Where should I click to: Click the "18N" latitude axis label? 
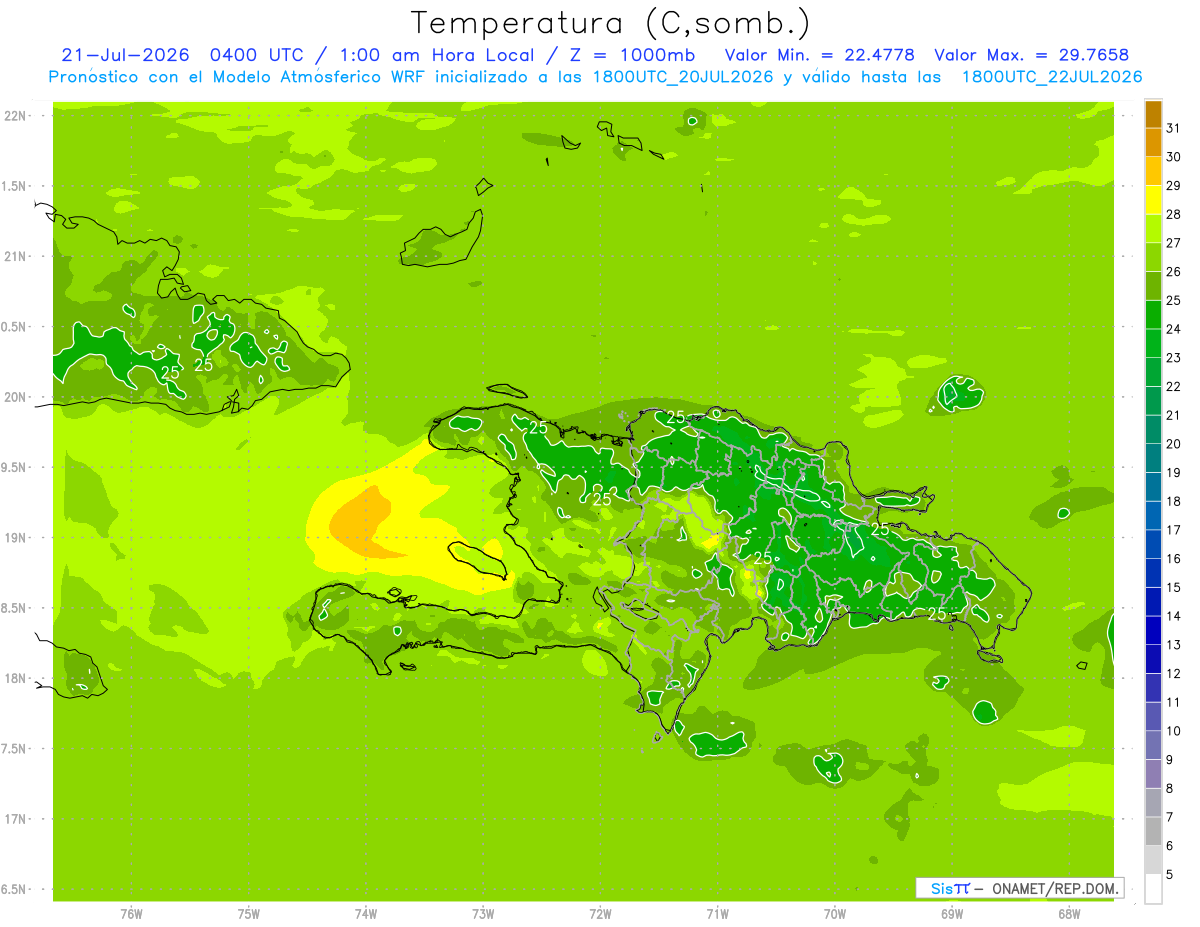(16, 678)
